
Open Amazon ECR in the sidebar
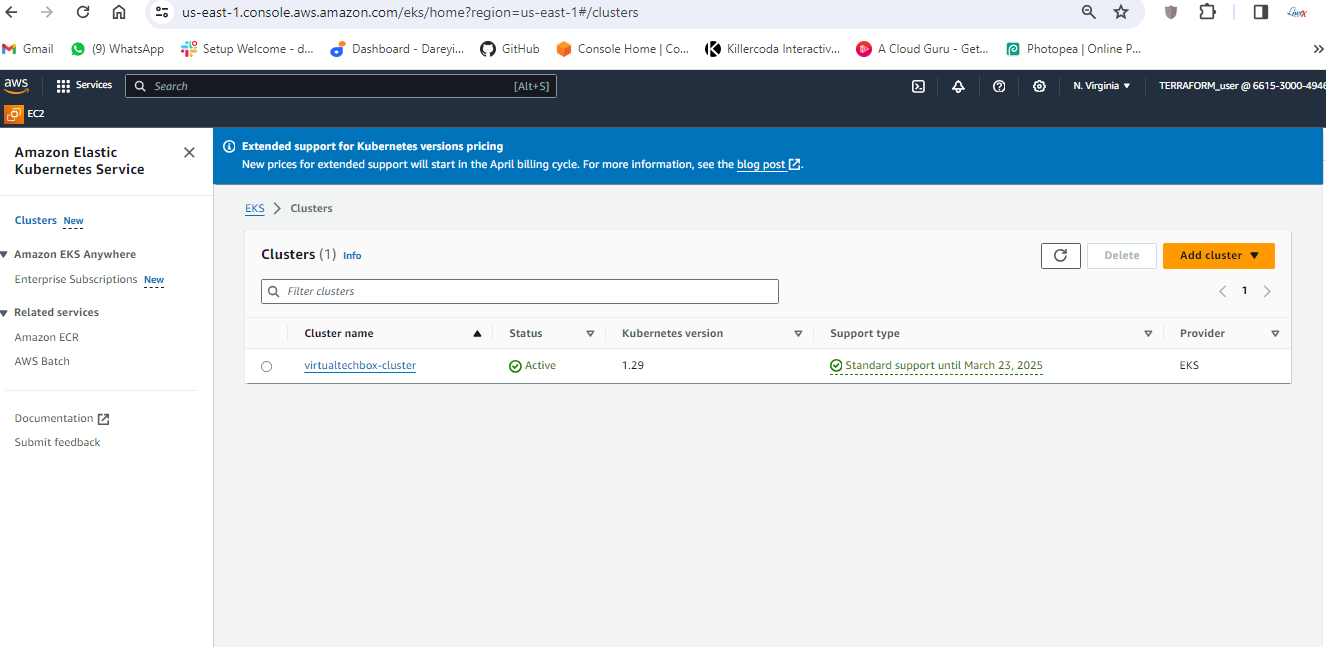tap(46, 338)
